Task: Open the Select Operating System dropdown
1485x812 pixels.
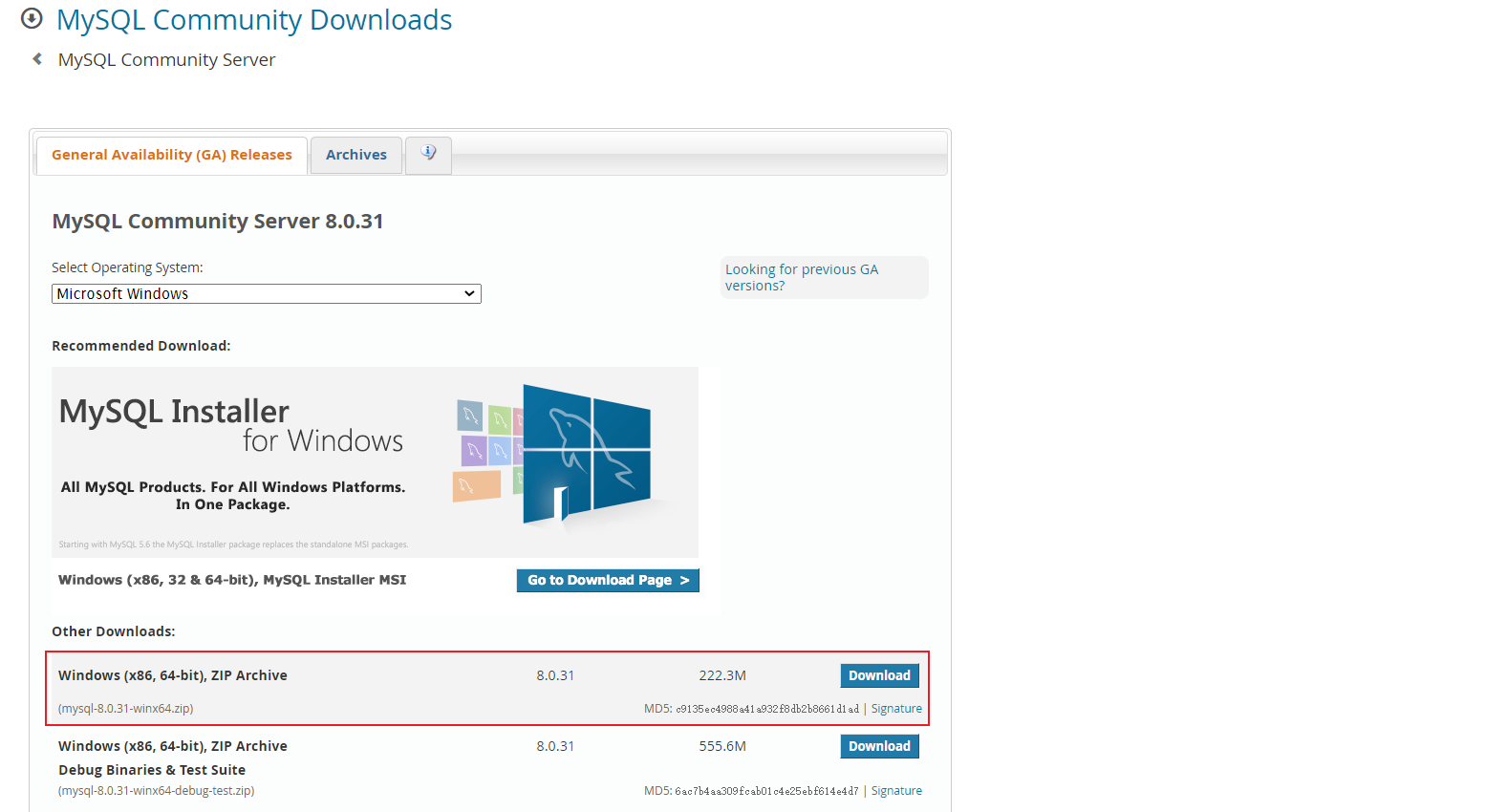Action: [266, 293]
